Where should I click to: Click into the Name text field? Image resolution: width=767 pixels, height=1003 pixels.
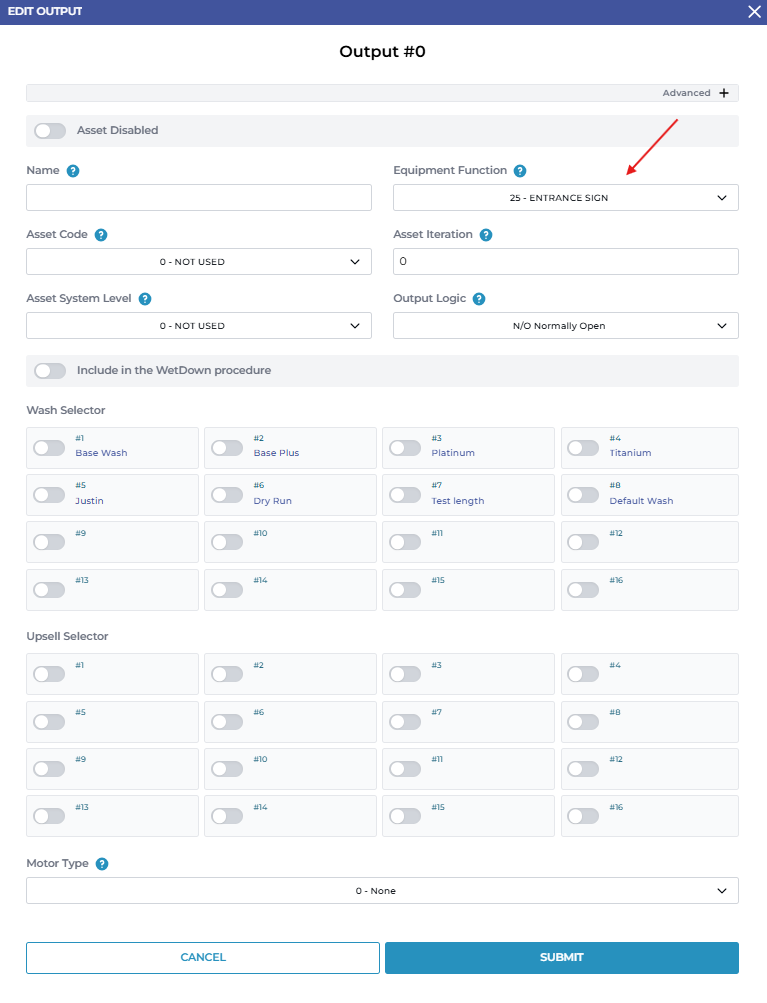(199, 198)
